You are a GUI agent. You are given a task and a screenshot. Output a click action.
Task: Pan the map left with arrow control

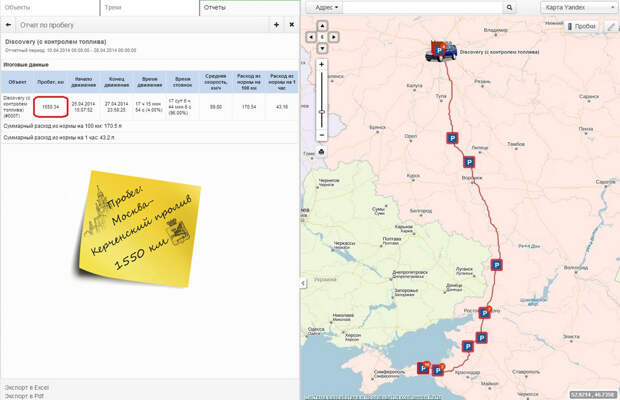tap(311, 37)
